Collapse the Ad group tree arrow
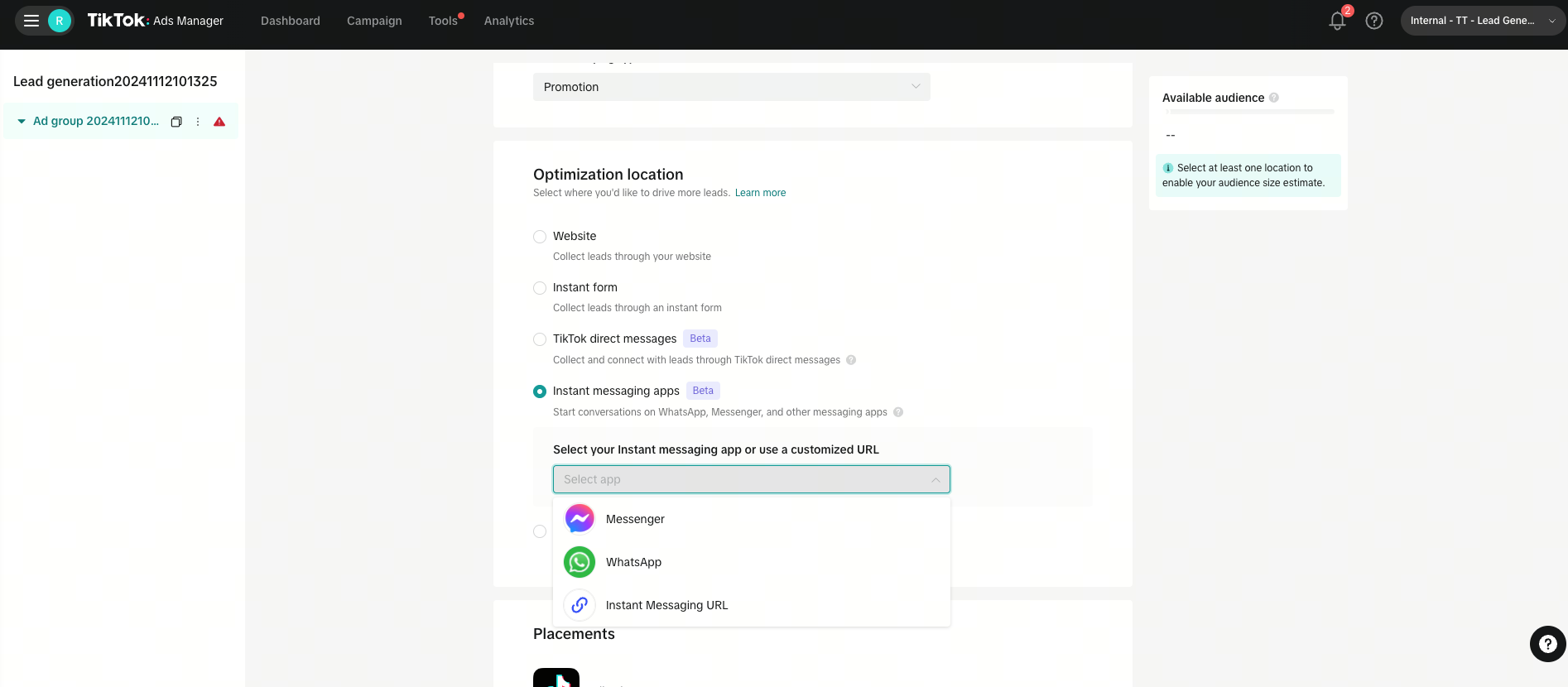Screen dimensions: 1568x687 (22, 122)
